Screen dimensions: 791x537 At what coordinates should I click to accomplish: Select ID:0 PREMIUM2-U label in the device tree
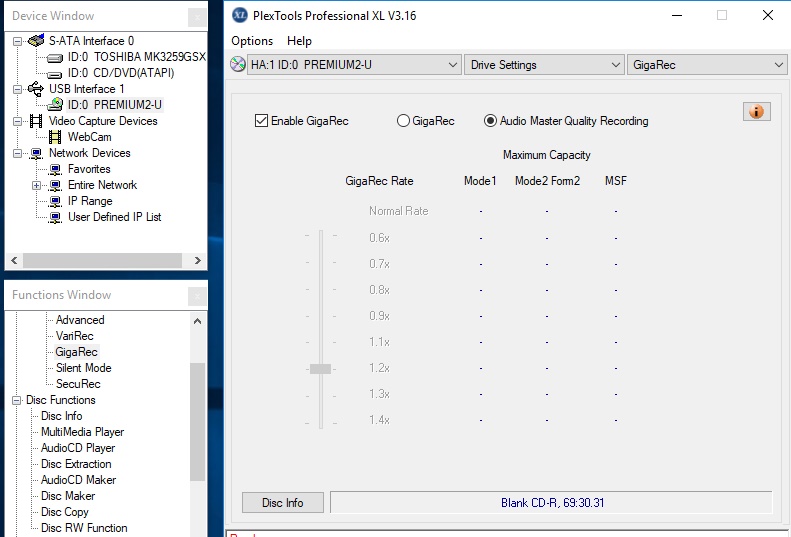[x=115, y=104]
